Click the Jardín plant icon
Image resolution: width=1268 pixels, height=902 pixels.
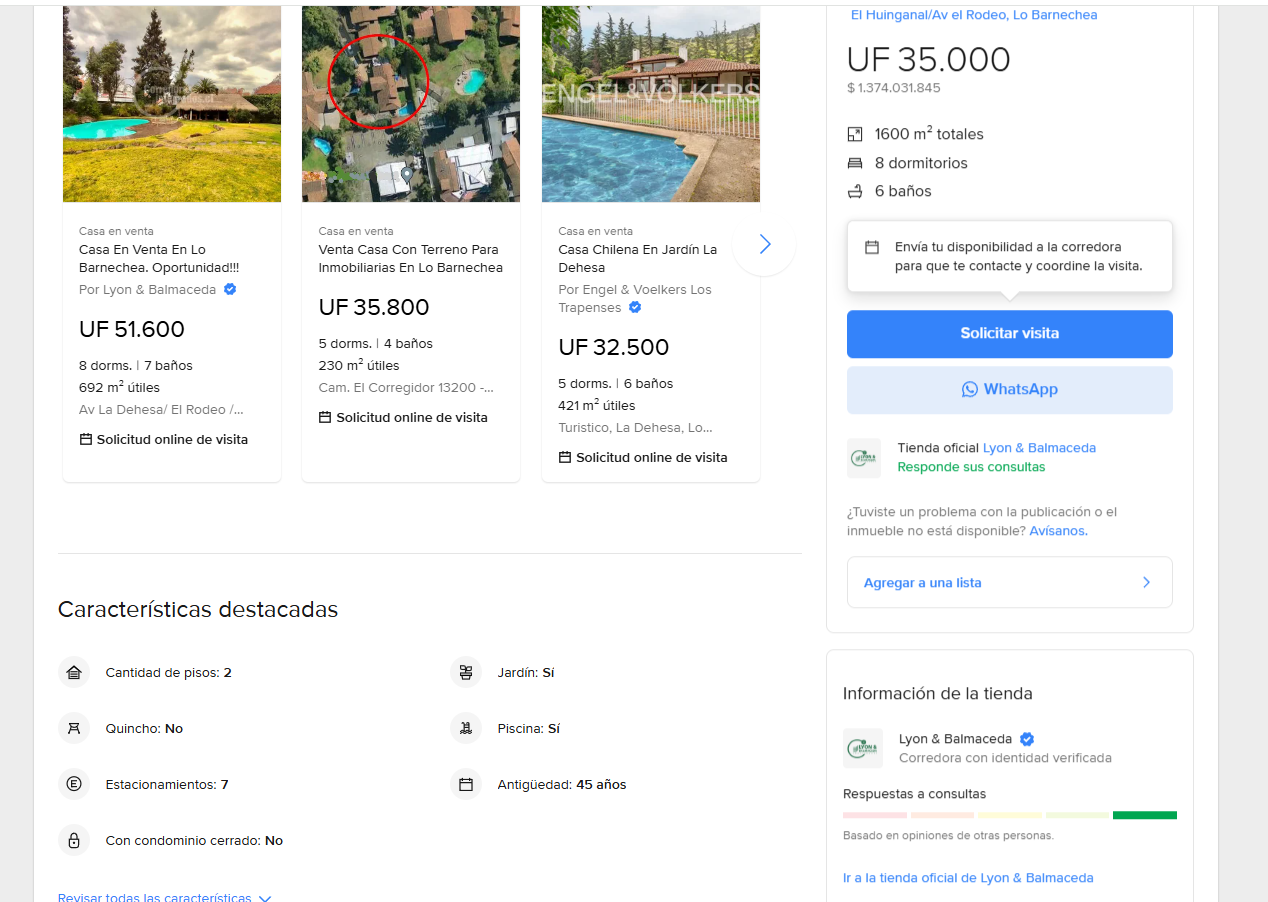pos(466,673)
